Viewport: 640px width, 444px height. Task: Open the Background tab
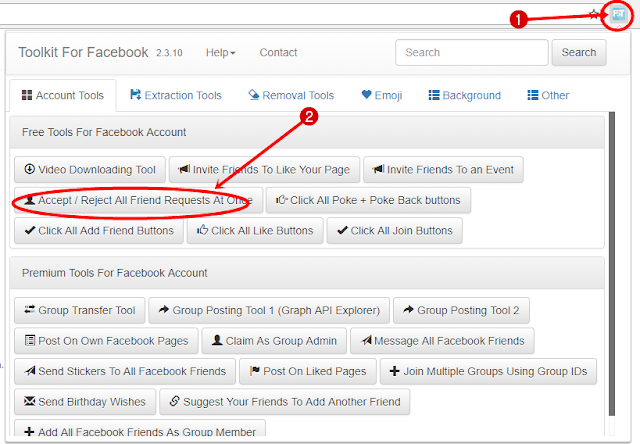464,95
